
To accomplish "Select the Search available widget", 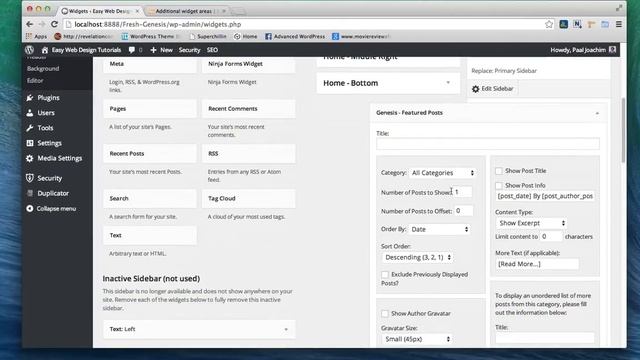I will [x=150, y=198].
